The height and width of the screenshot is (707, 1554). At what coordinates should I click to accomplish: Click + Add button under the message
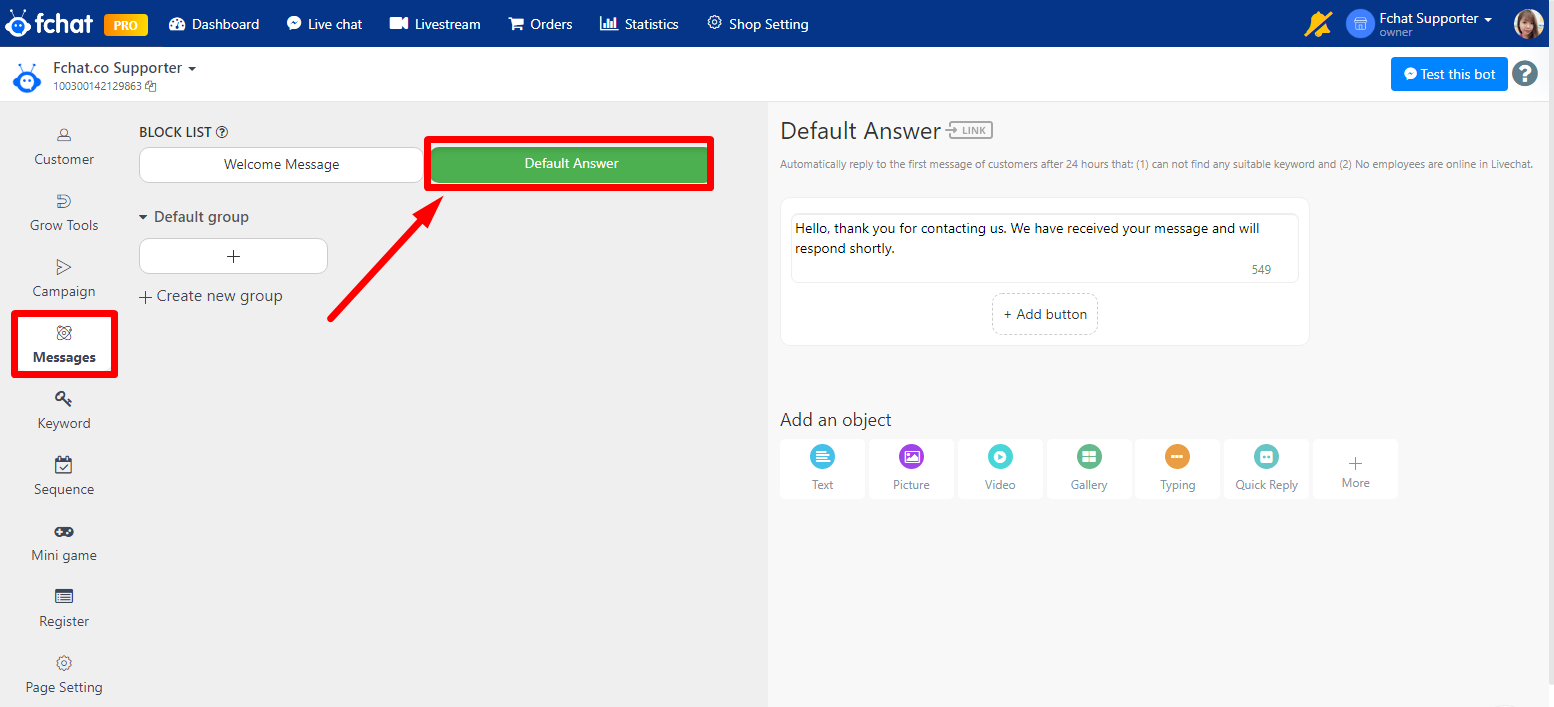[1045, 314]
